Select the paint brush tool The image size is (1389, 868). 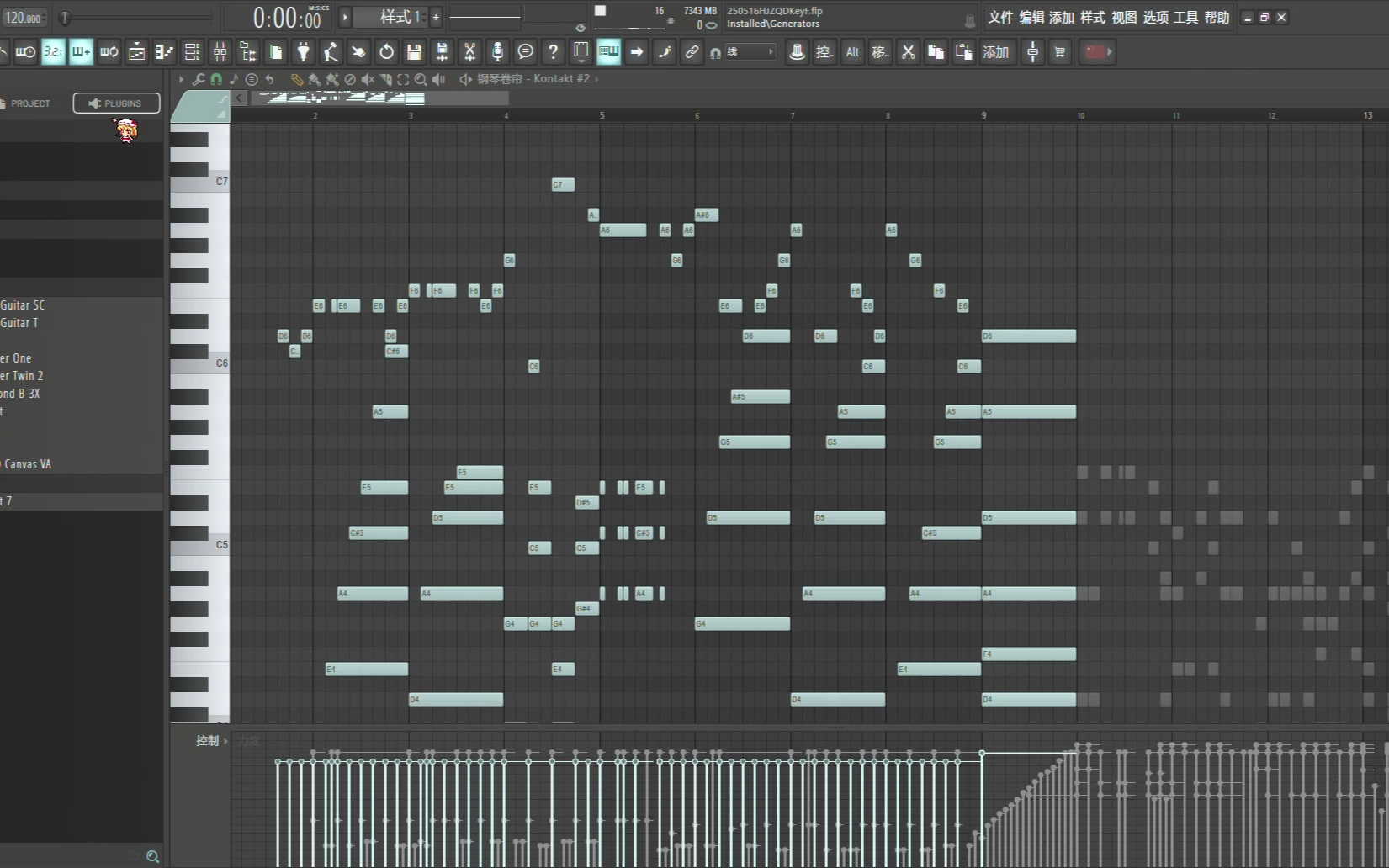315,79
